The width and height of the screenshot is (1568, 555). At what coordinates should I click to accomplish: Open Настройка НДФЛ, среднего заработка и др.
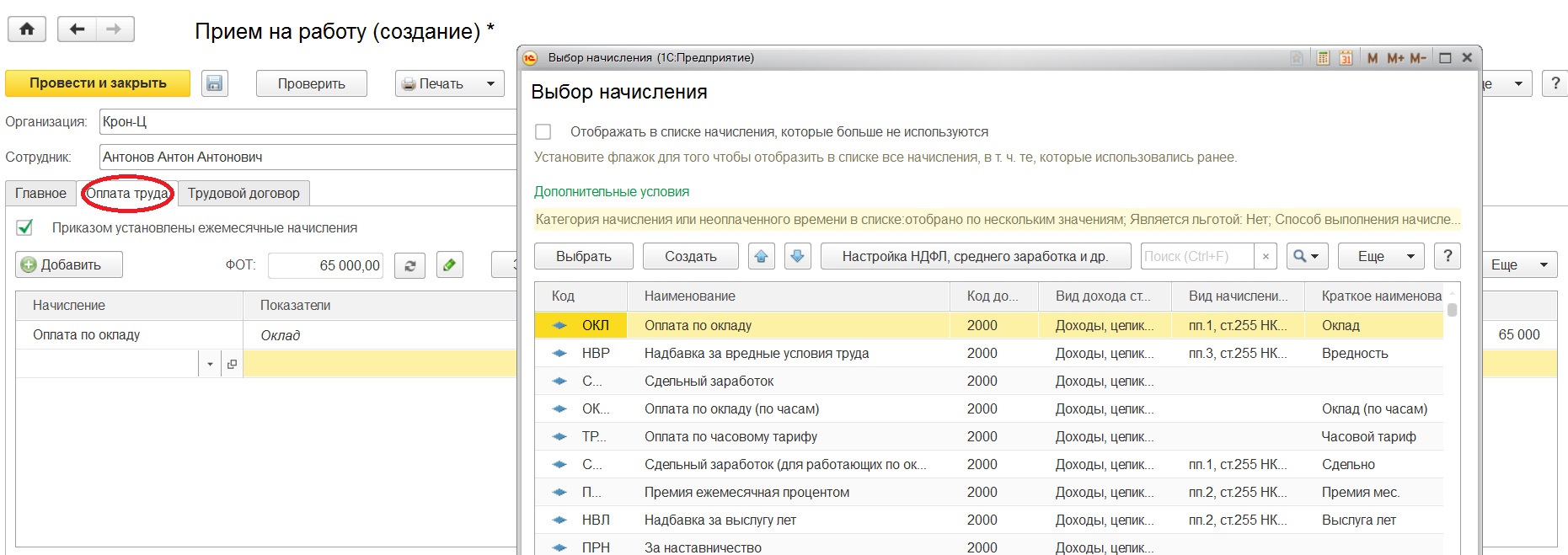click(x=975, y=256)
